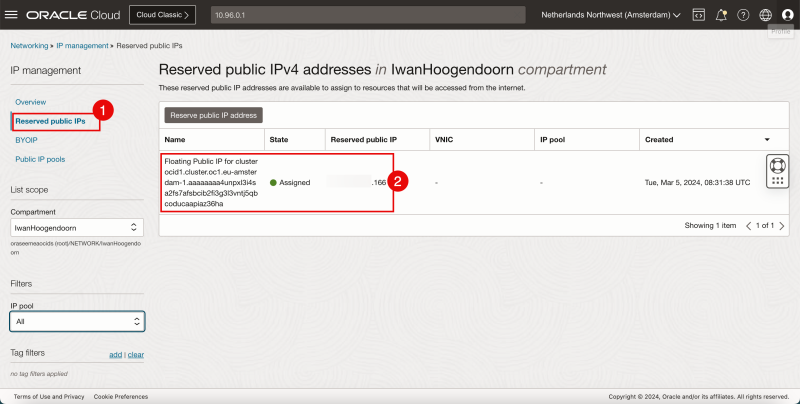800x404 pixels.
Task: Open the BYOIP sidebar item
Action: point(26,140)
